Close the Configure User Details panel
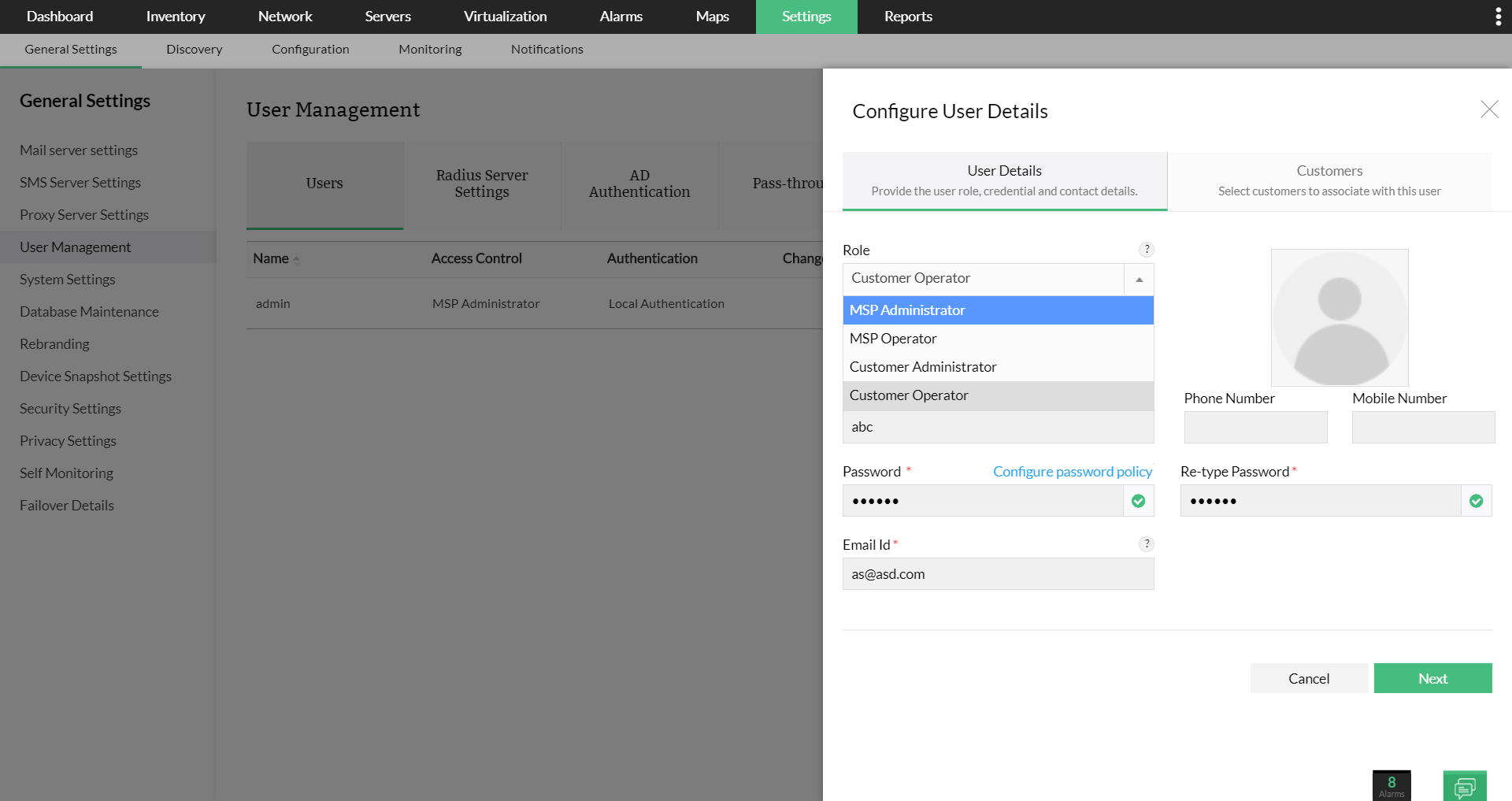Screen dimensions: 1512x801 (1488, 109)
